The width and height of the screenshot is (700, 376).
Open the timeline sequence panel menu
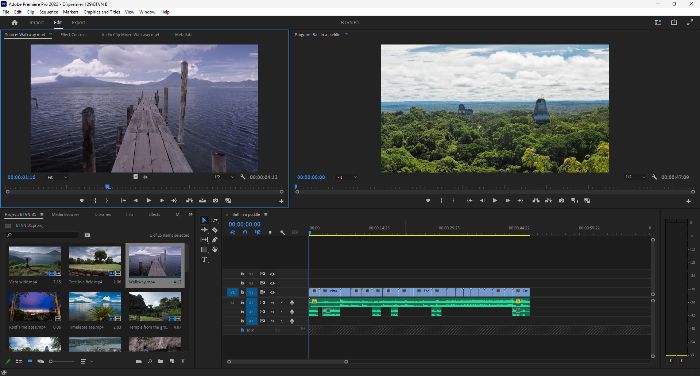point(266,215)
